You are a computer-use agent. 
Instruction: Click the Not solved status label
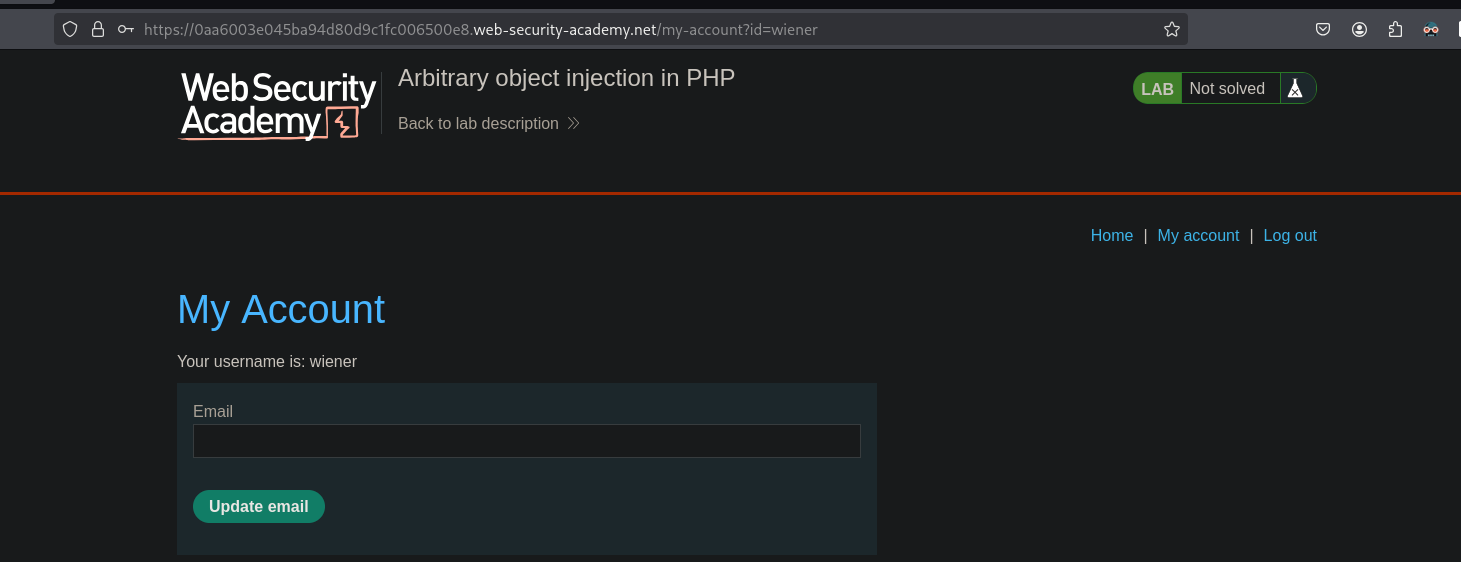pos(1227,89)
